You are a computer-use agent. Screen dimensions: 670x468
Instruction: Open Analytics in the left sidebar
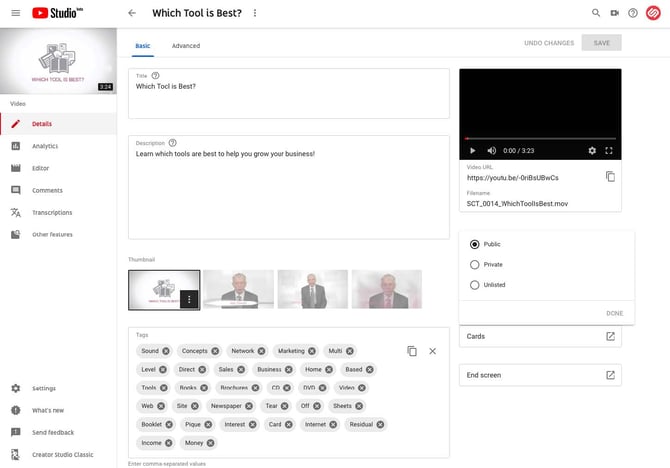coord(45,146)
